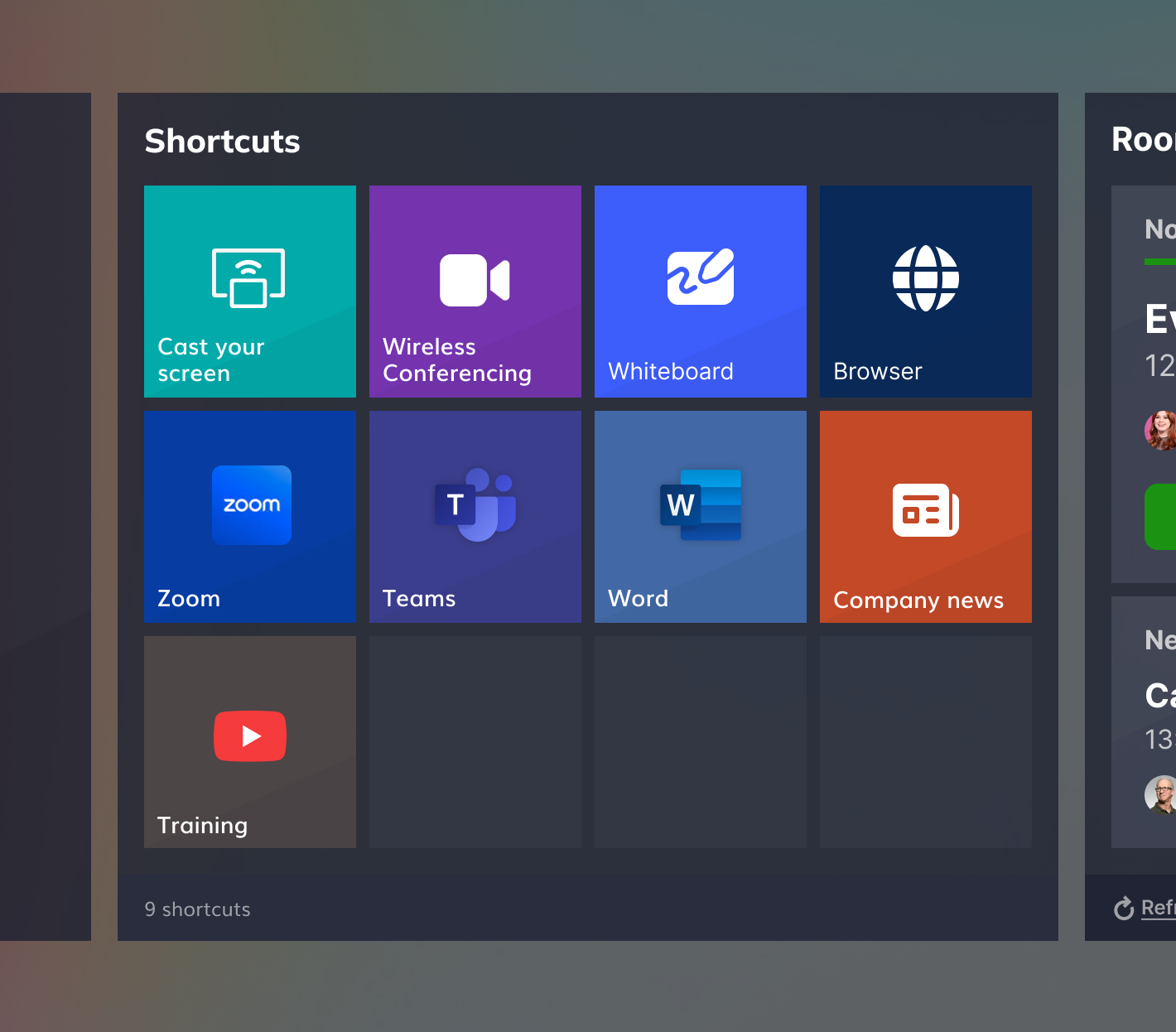This screenshot has width=1176, height=1032.
Task: Click the '9 shortcuts' status text
Action: click(197, 909)
